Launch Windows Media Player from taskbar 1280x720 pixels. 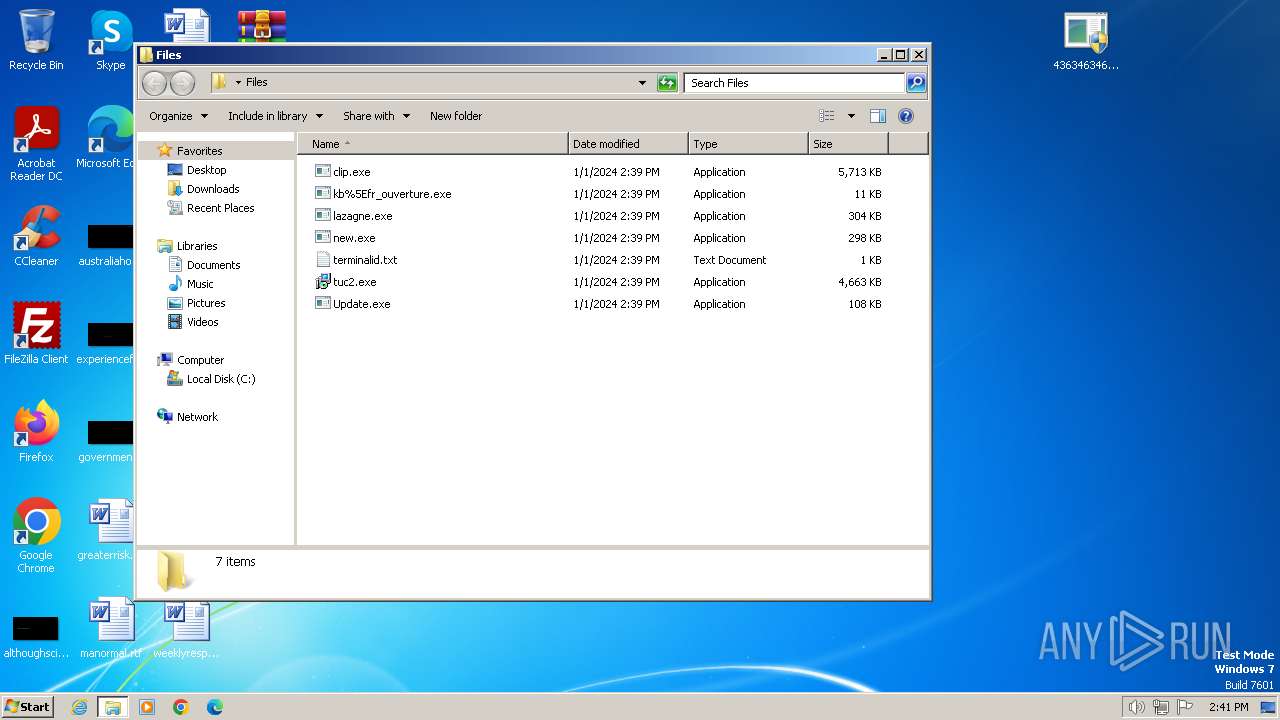coord(147,707)
